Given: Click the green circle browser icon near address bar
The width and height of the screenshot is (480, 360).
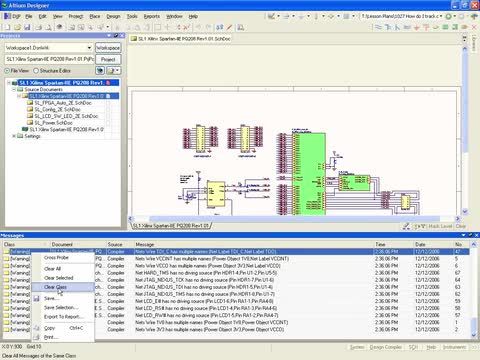Looking at the screenshot, I should tap(449, 16).
